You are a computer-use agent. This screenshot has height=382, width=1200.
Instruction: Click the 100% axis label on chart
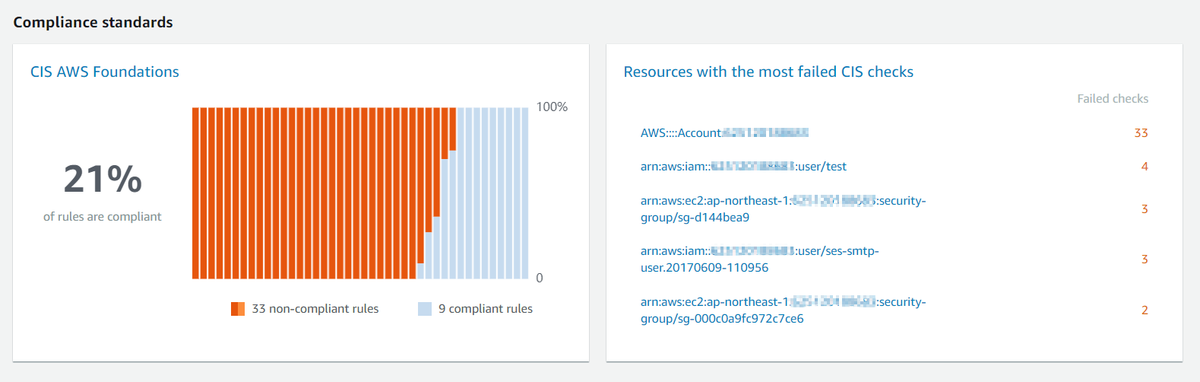(x=552, y=107)
